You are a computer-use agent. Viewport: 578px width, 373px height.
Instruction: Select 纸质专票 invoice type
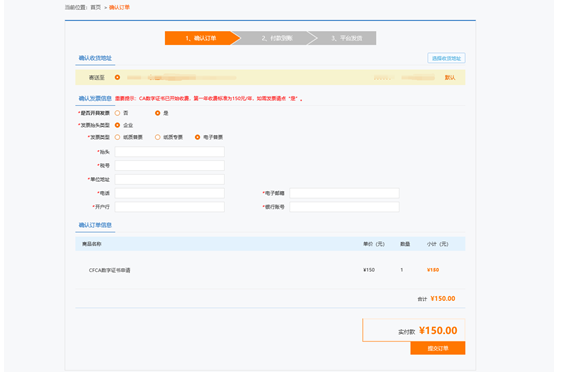tap(157, 137)
